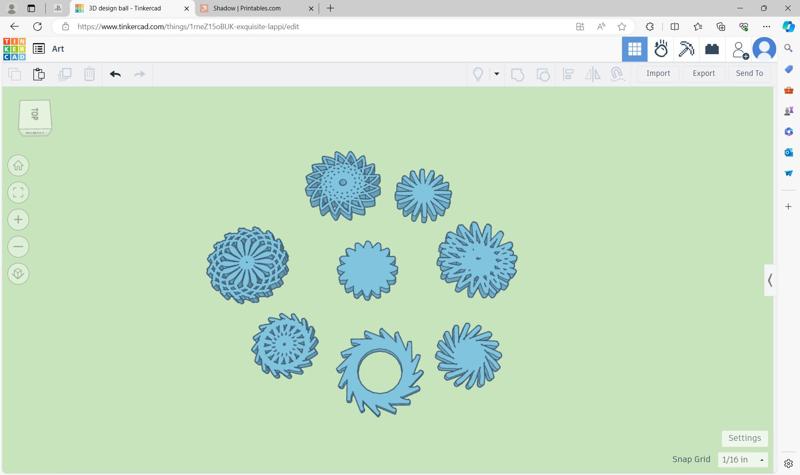
Task: Click the Read aloud icon in address bar
Action: click(601, 27)
